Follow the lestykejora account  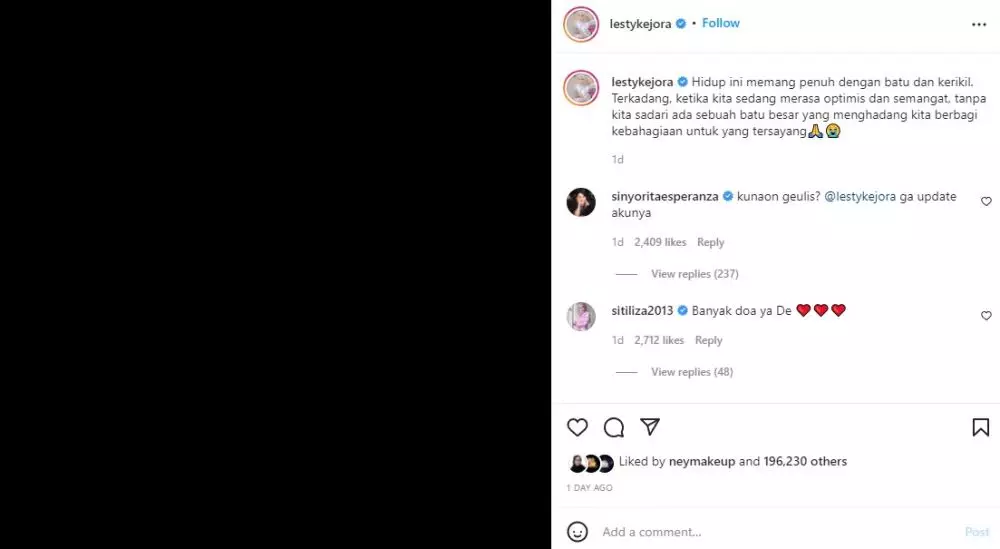(721, 23)
